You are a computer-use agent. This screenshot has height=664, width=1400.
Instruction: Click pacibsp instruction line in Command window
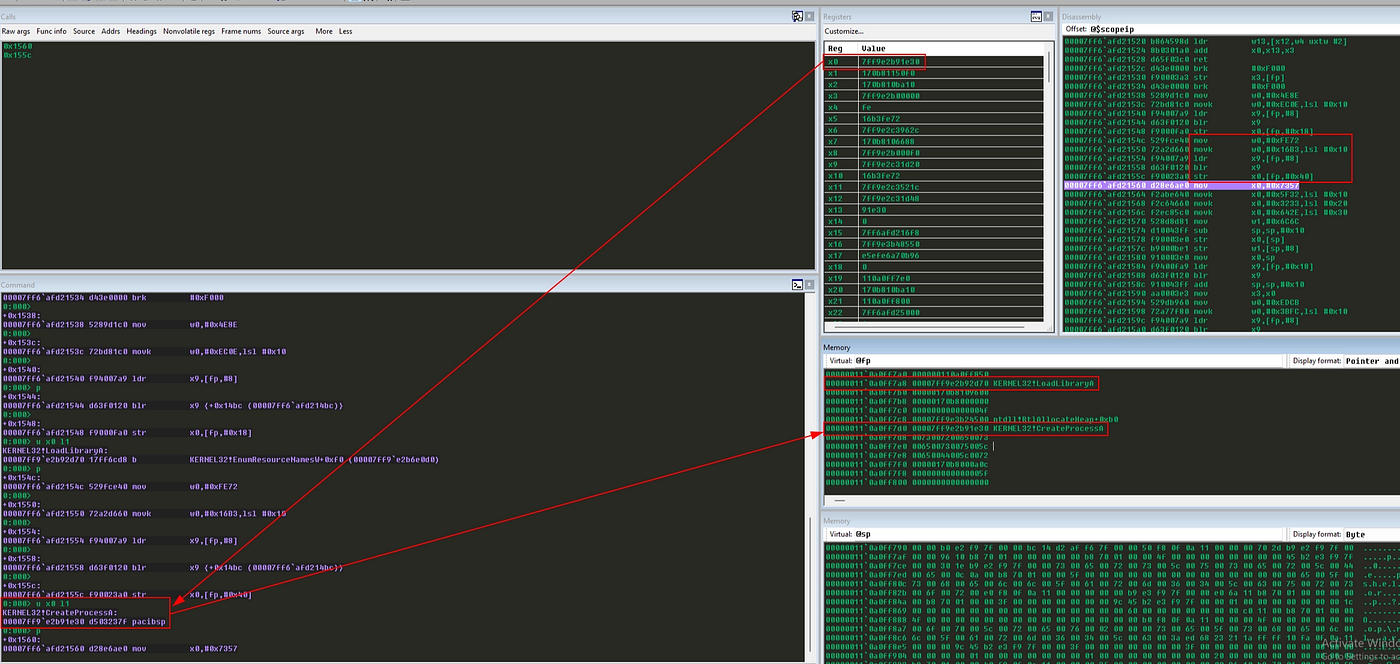(84, 621)
